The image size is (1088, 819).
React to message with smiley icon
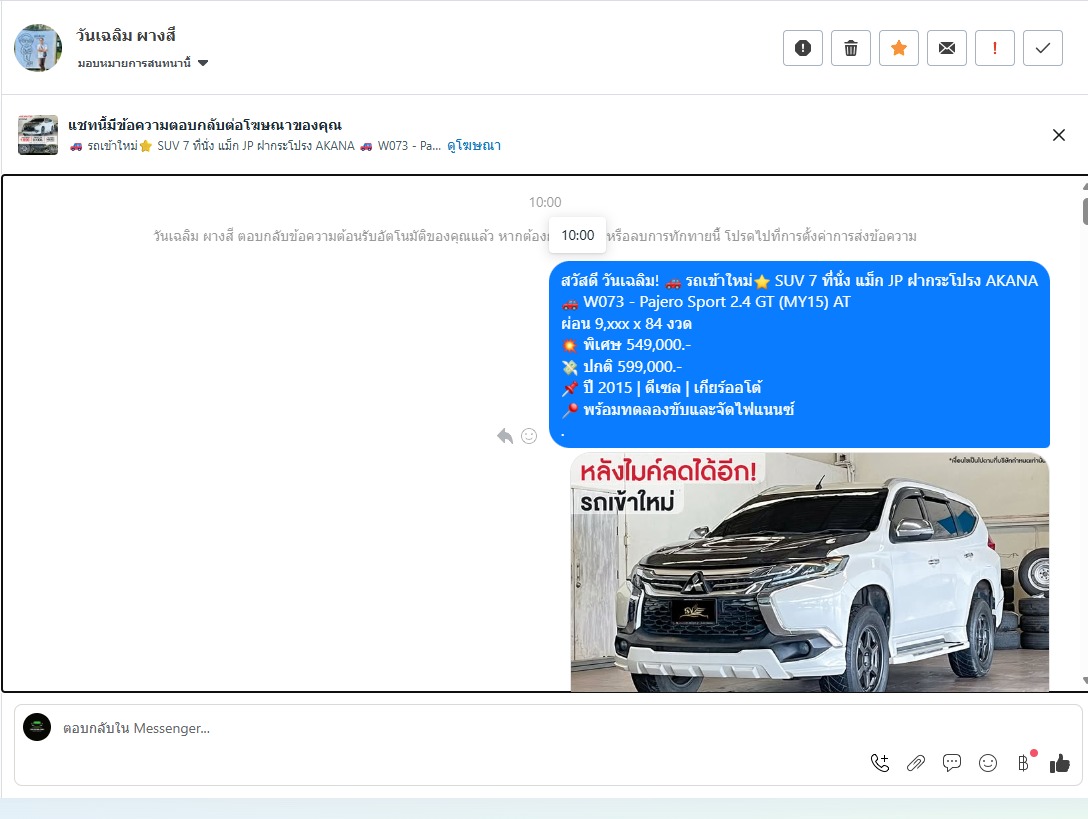[529, 436]
